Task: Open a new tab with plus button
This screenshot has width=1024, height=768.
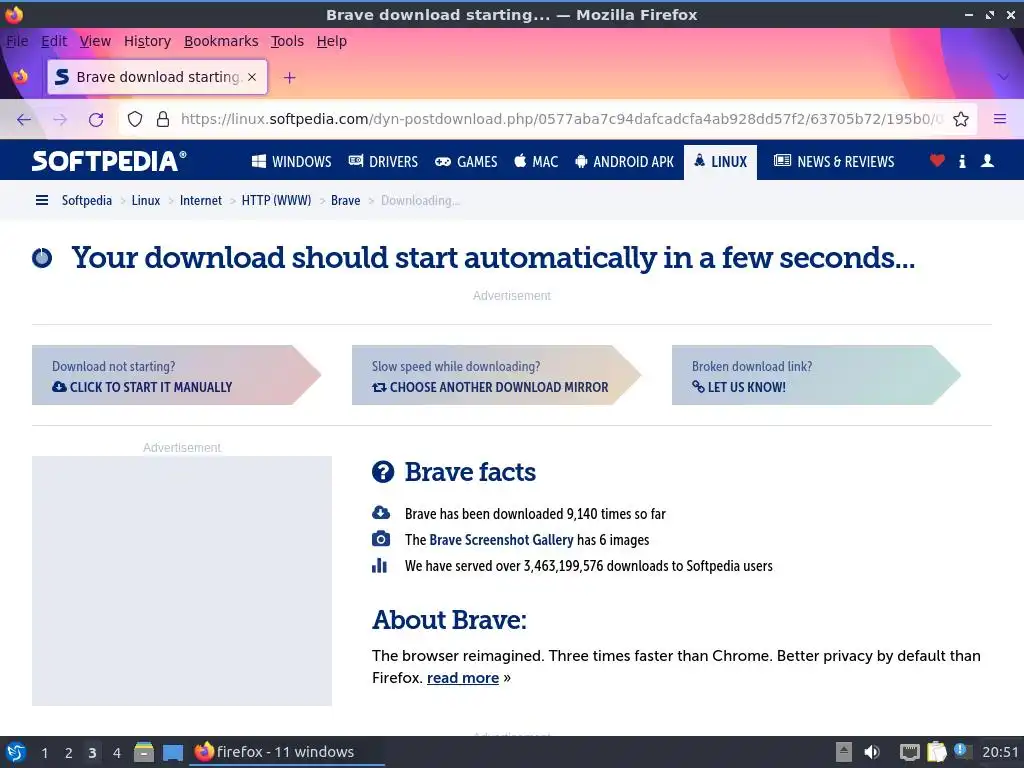Action: pos(289,78)
